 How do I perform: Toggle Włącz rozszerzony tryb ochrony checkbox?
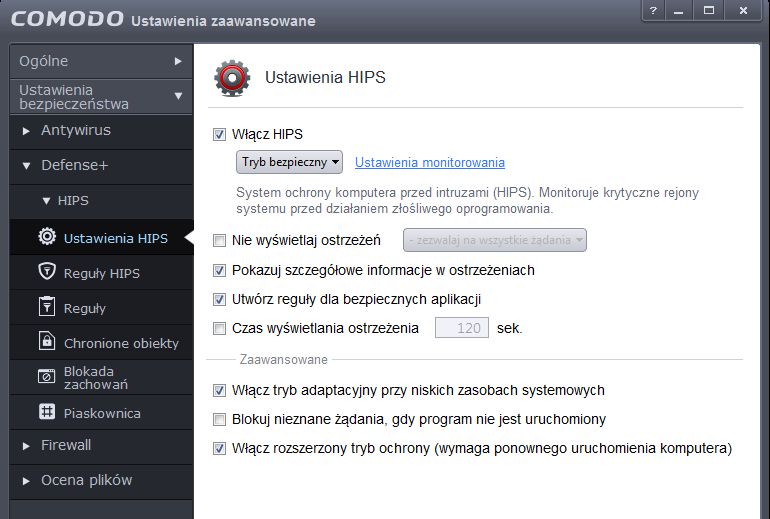tap(219, 448)
